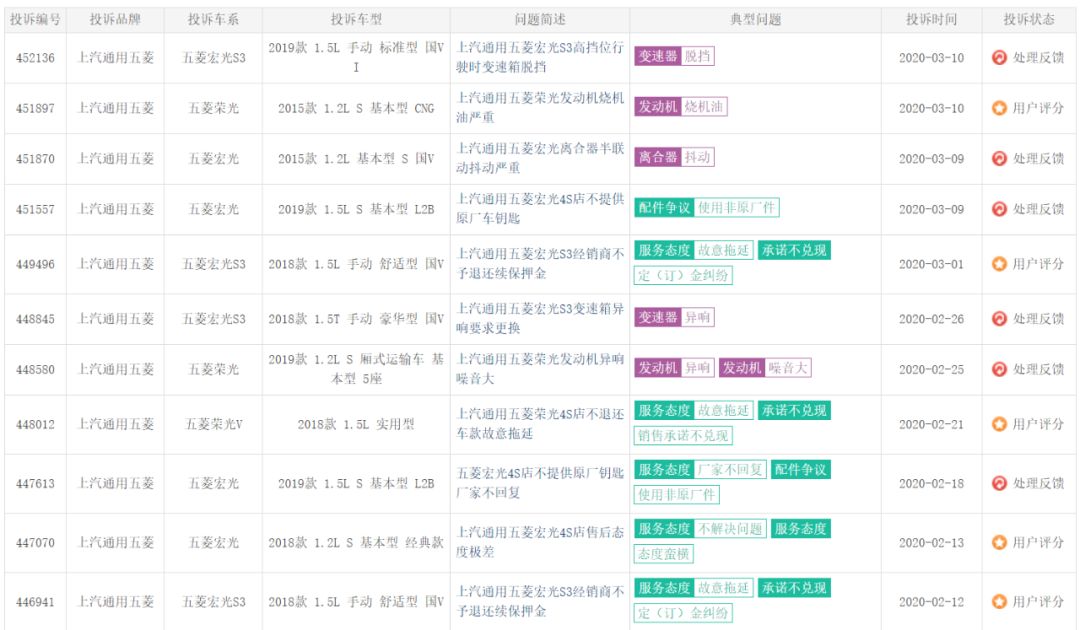Click 发动机 烧机油 tag
1080x630 pixels.
[681, 106]
